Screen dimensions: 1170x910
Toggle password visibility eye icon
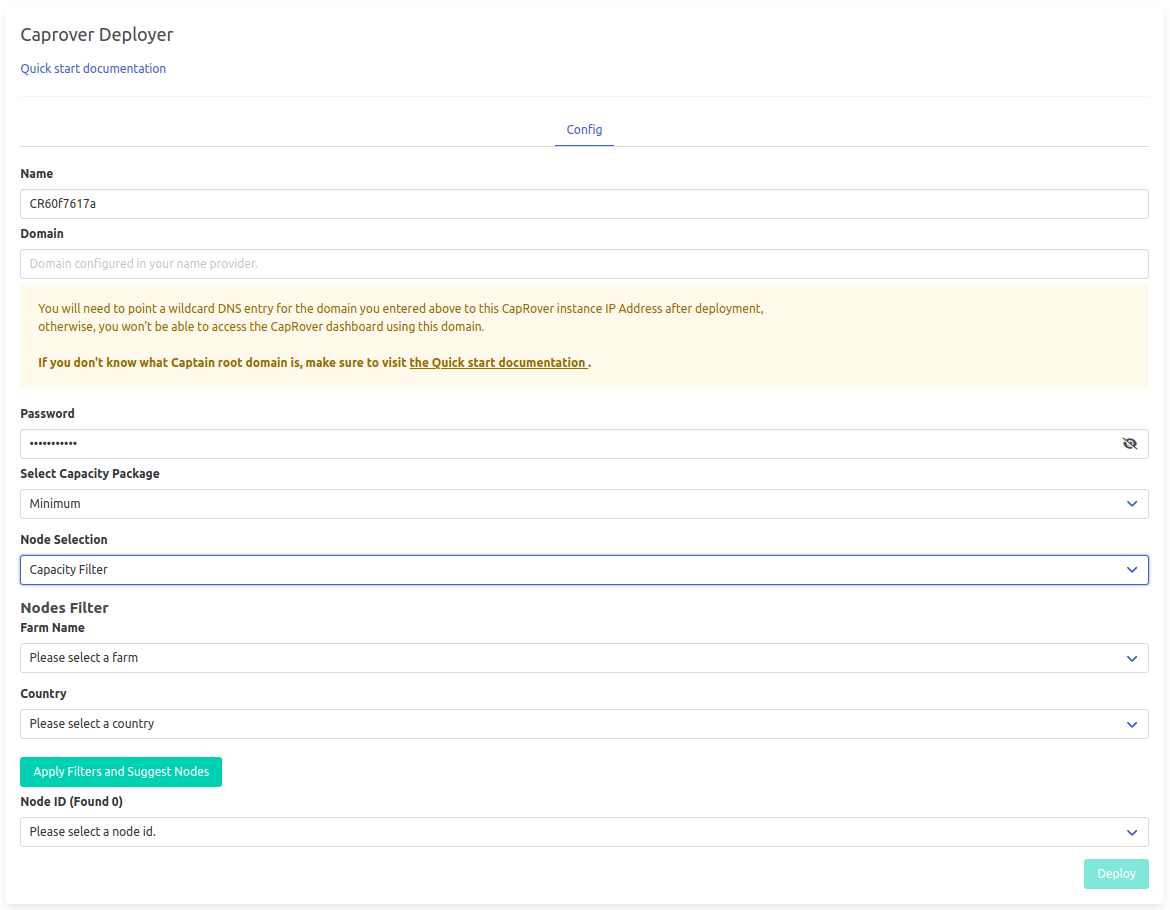click(x=1130, y=444)
